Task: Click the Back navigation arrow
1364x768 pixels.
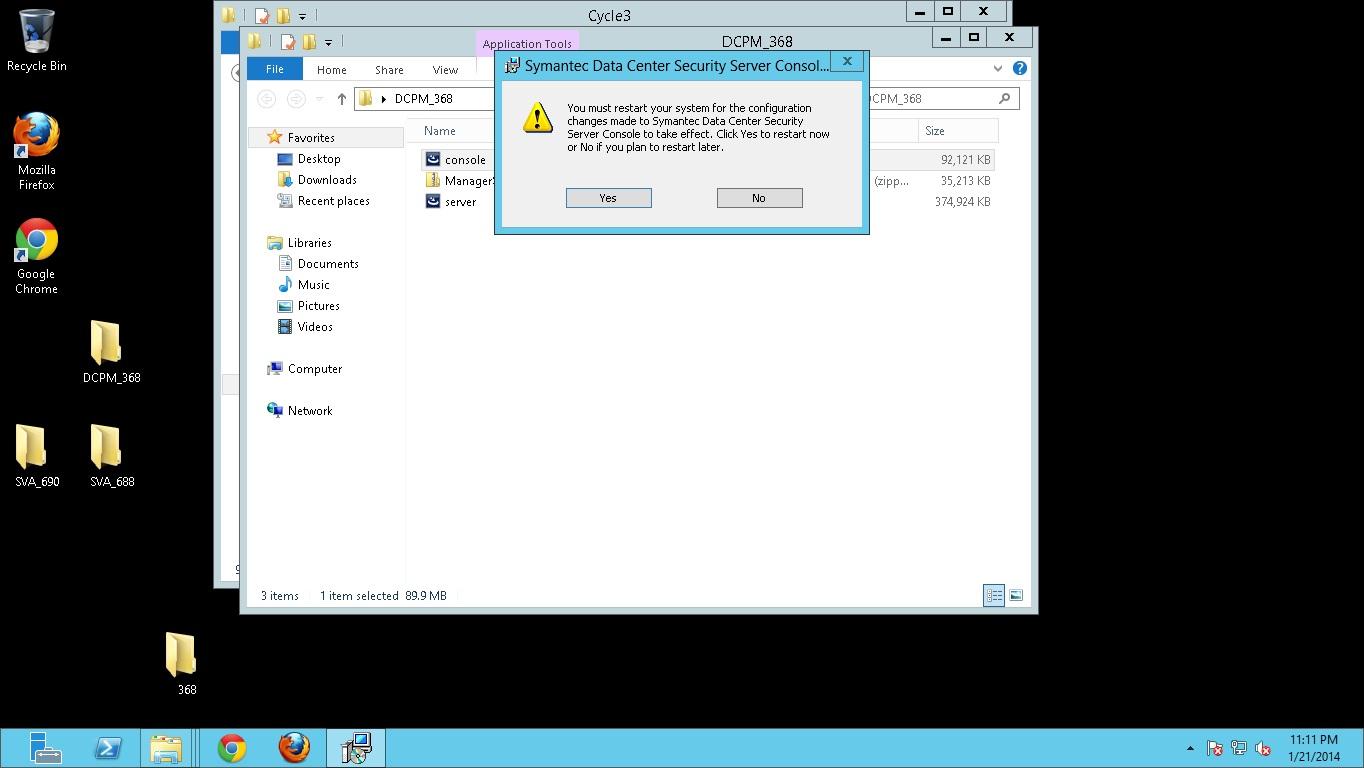Action: coord(266,98)
